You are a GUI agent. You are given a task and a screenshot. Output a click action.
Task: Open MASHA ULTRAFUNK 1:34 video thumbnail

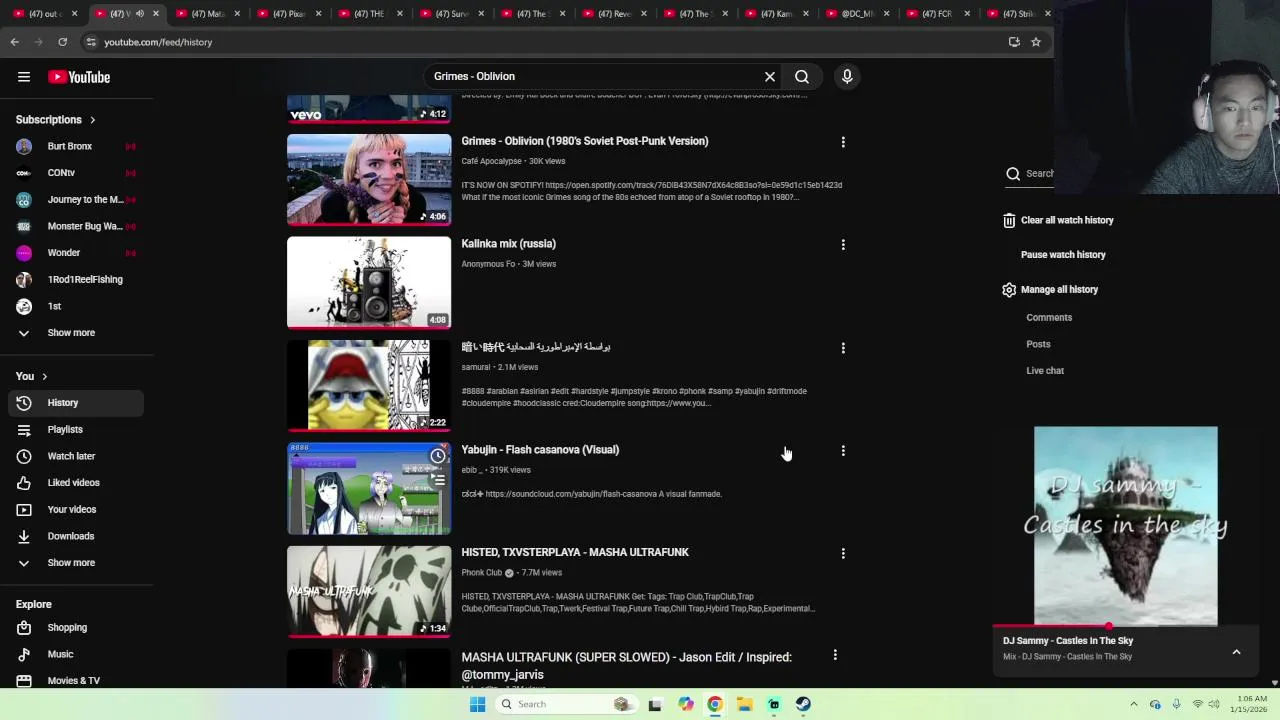[x=369, y=591]
